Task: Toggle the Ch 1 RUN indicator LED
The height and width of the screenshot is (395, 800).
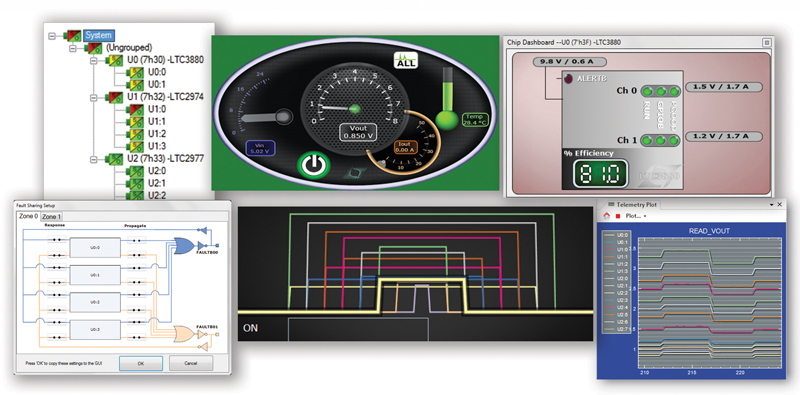Action: tap(648, 140)
